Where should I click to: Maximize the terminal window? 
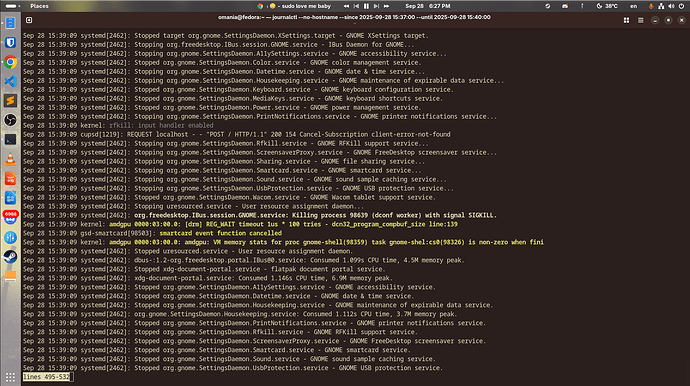coord(668,20)
